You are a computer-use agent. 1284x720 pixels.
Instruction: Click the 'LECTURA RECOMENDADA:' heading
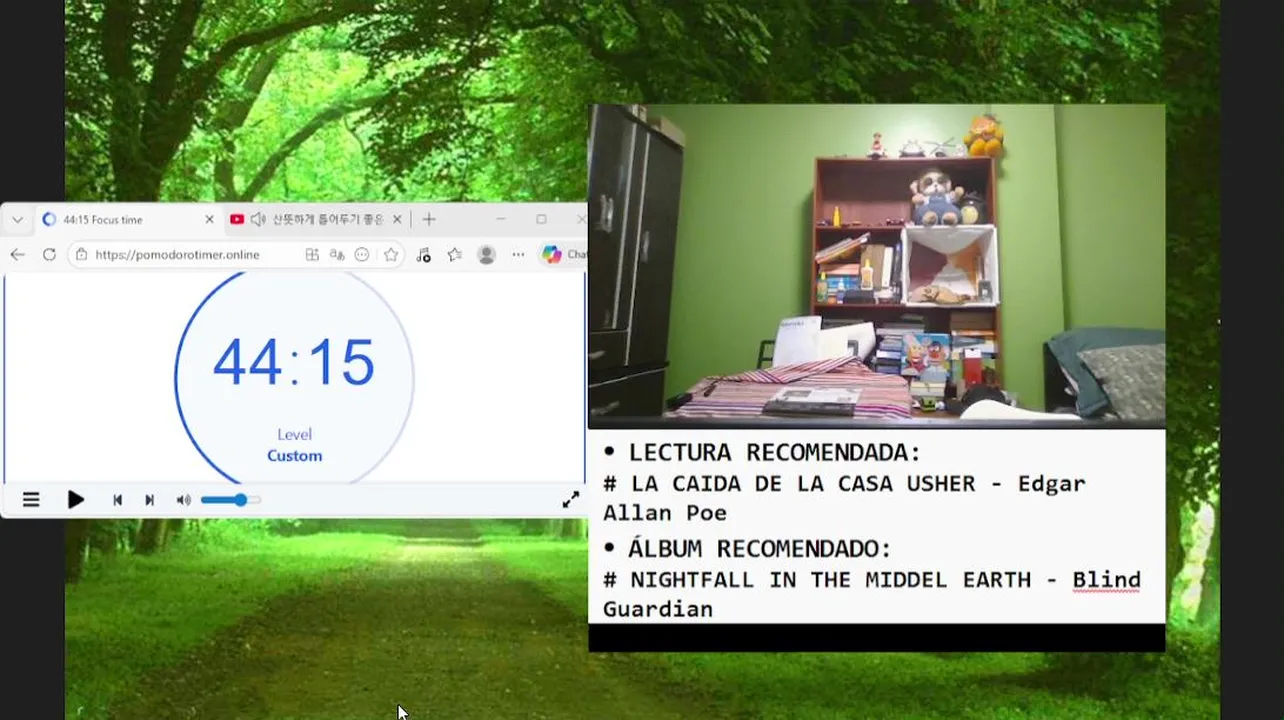pyautogui.click(x=775, y=453)
